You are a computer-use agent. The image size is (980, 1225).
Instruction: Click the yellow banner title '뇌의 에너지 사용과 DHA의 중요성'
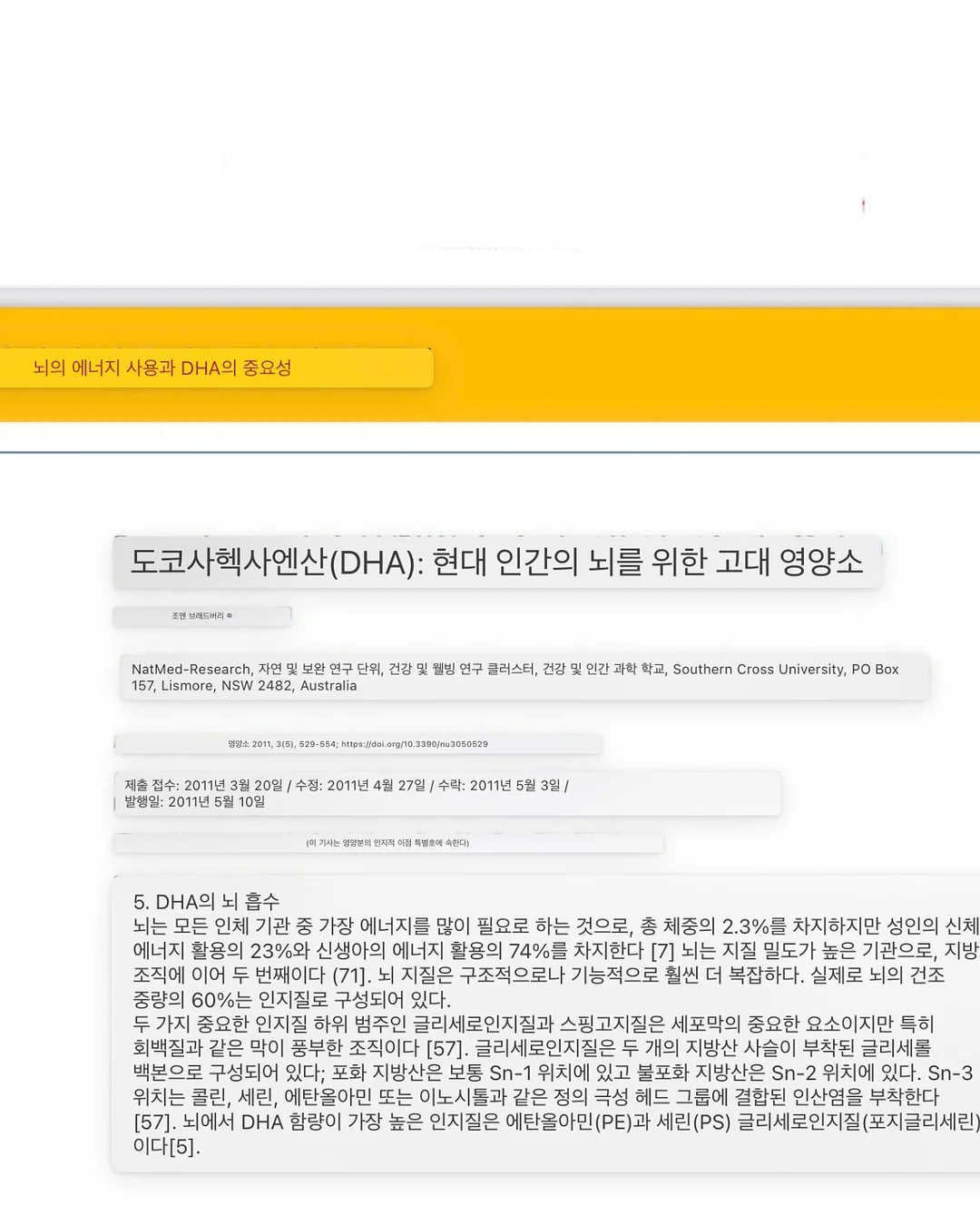tap(162, 367)
